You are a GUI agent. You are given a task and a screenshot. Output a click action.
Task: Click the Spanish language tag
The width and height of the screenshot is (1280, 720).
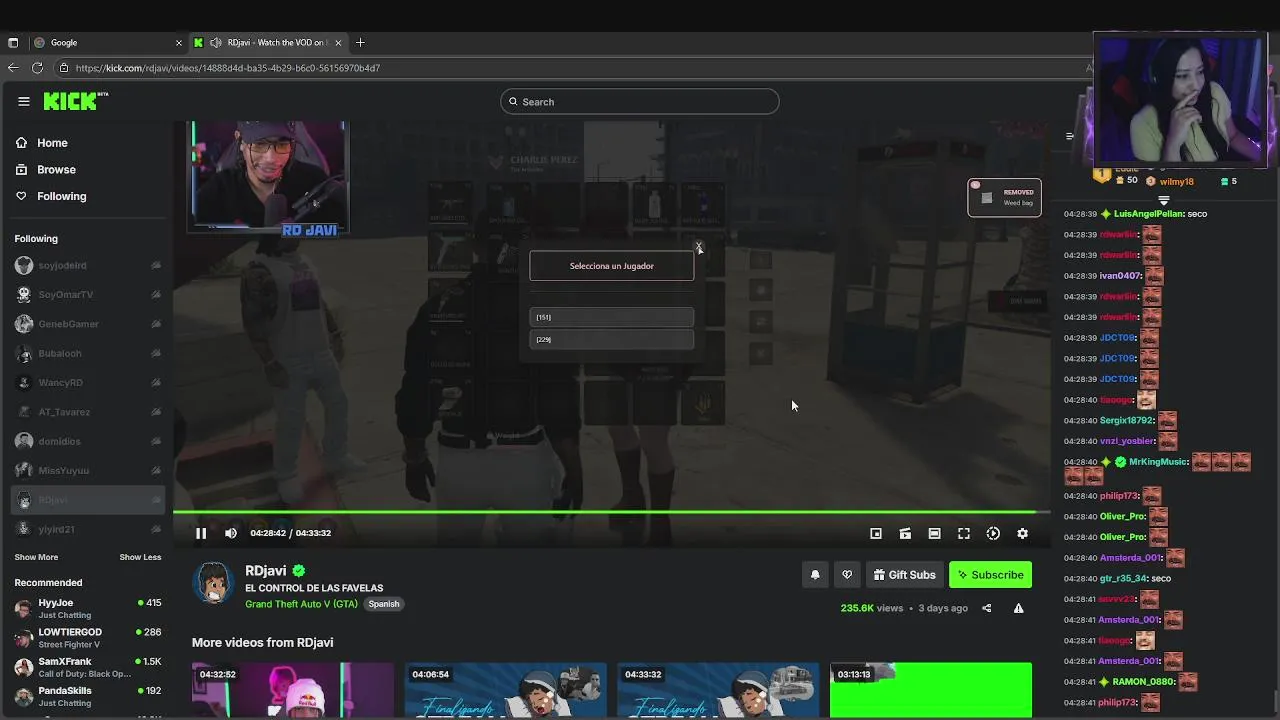[384, 604]
